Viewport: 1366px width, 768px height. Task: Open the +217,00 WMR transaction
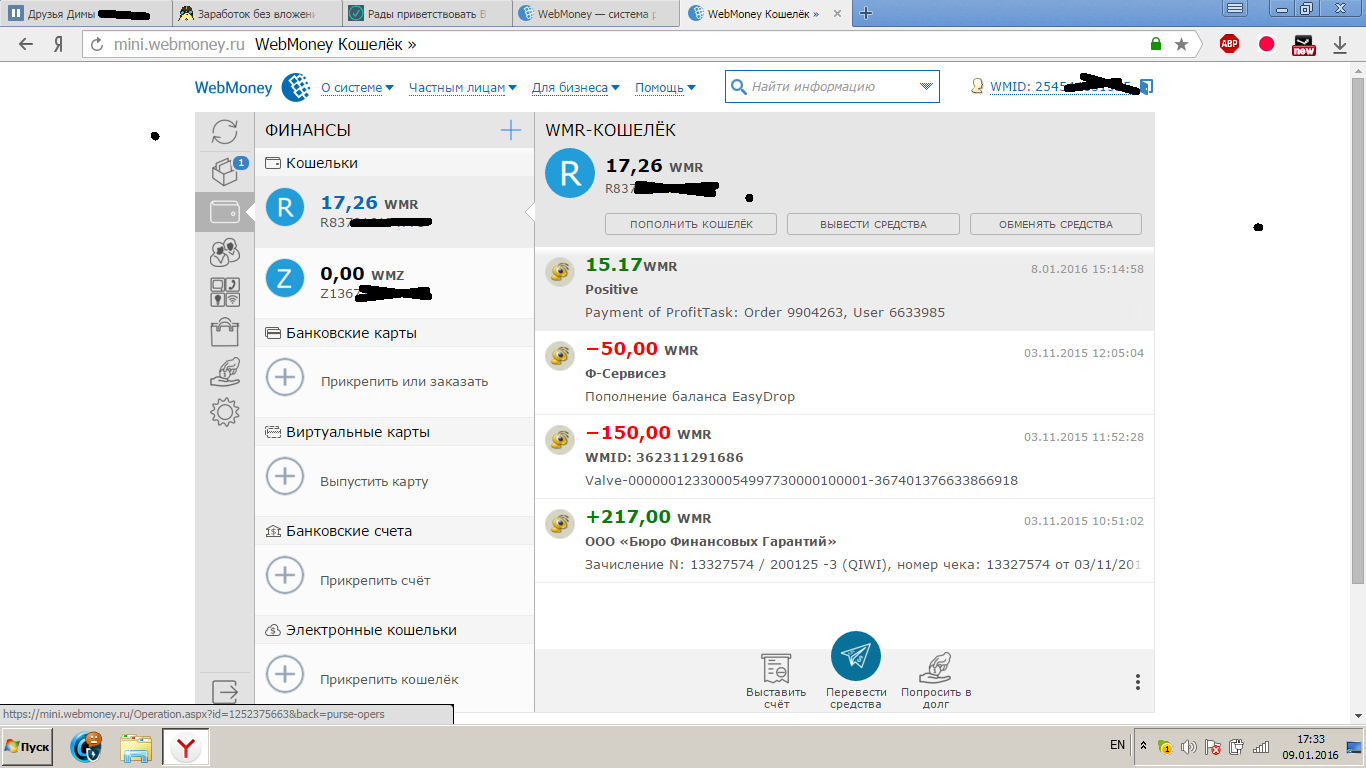(x=844, y=541)
